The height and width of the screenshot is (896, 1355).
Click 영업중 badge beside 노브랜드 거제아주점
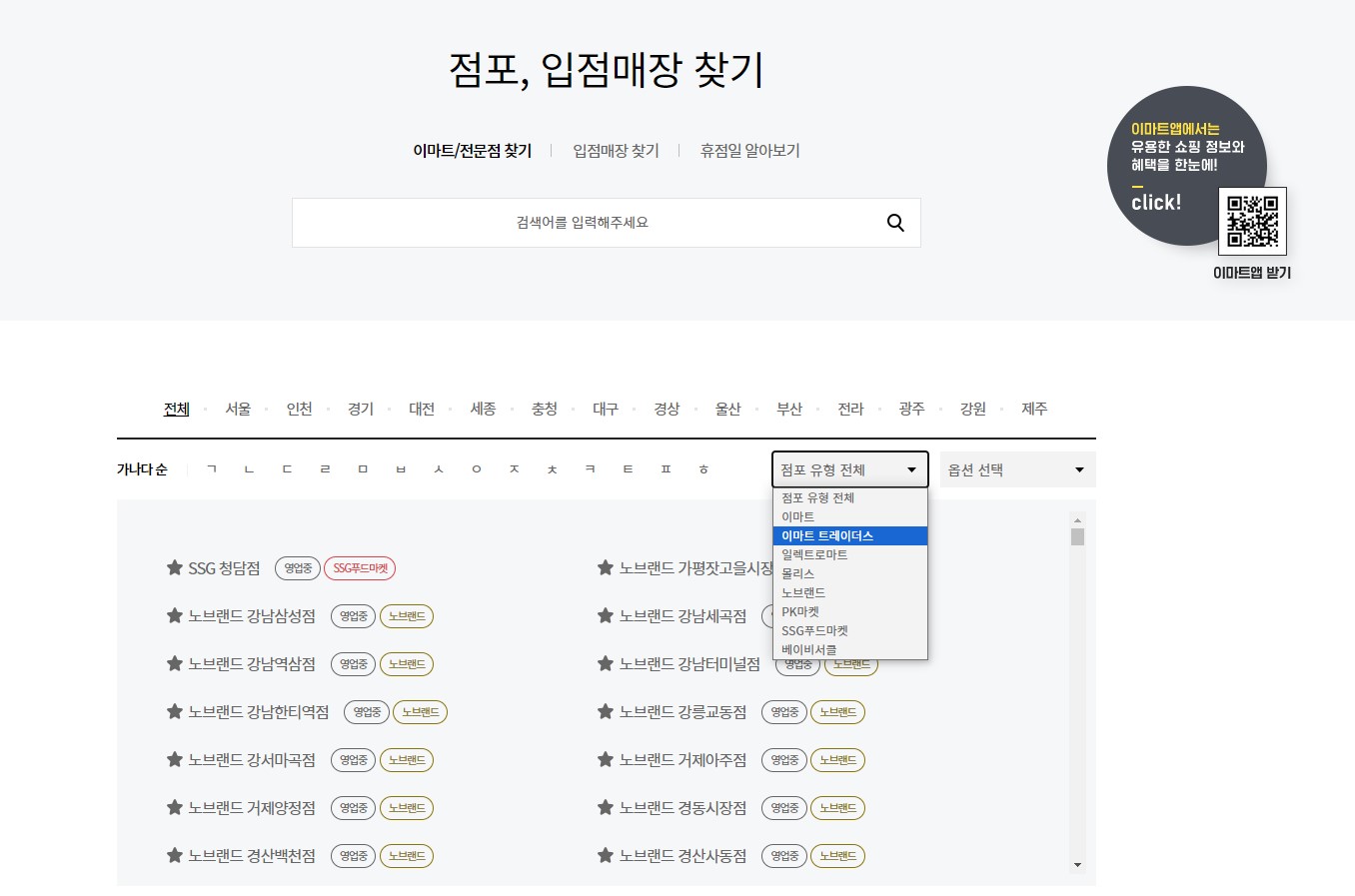point(784,760)
